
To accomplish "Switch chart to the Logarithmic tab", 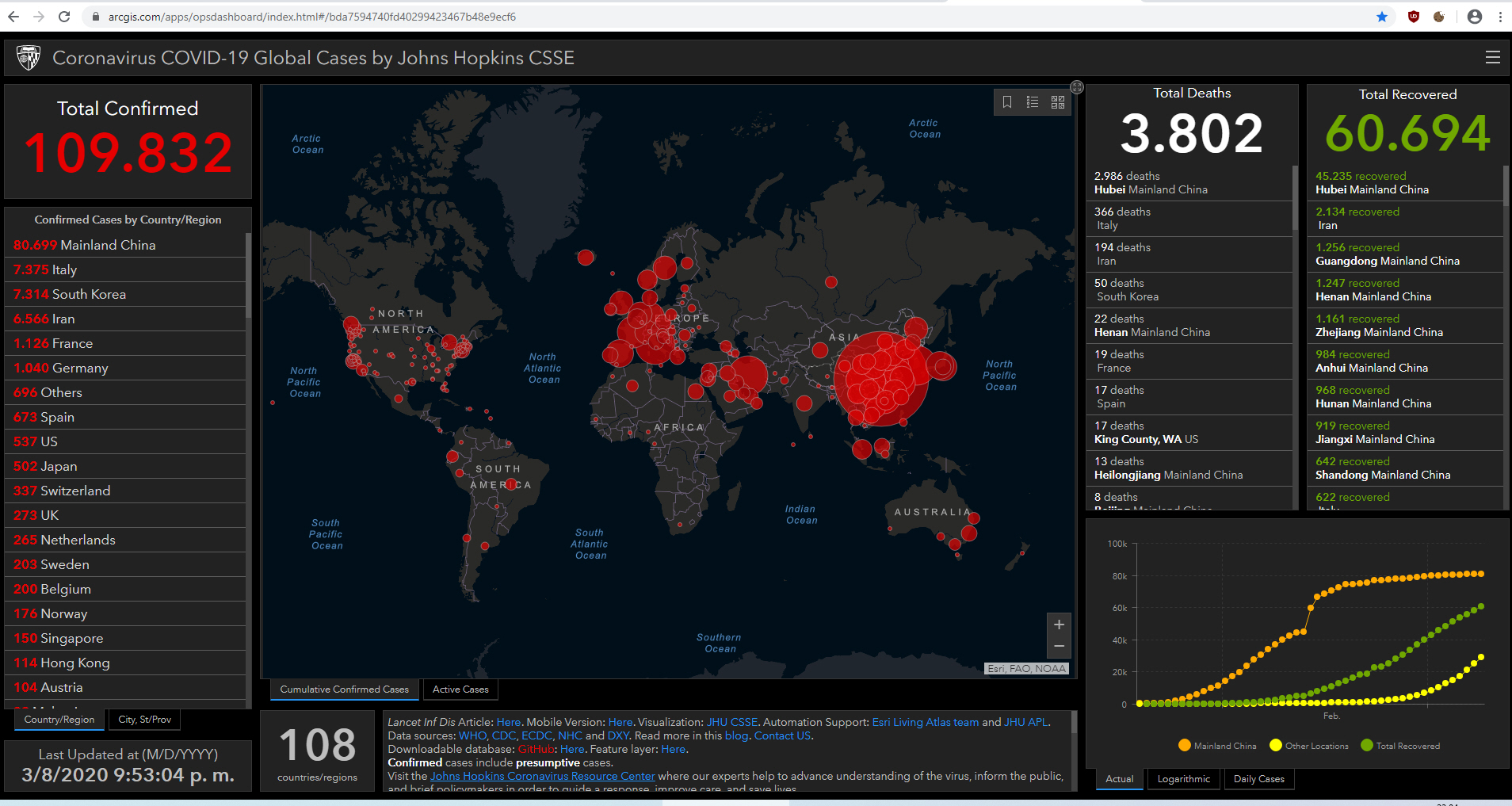I will tap(1183, 779).
